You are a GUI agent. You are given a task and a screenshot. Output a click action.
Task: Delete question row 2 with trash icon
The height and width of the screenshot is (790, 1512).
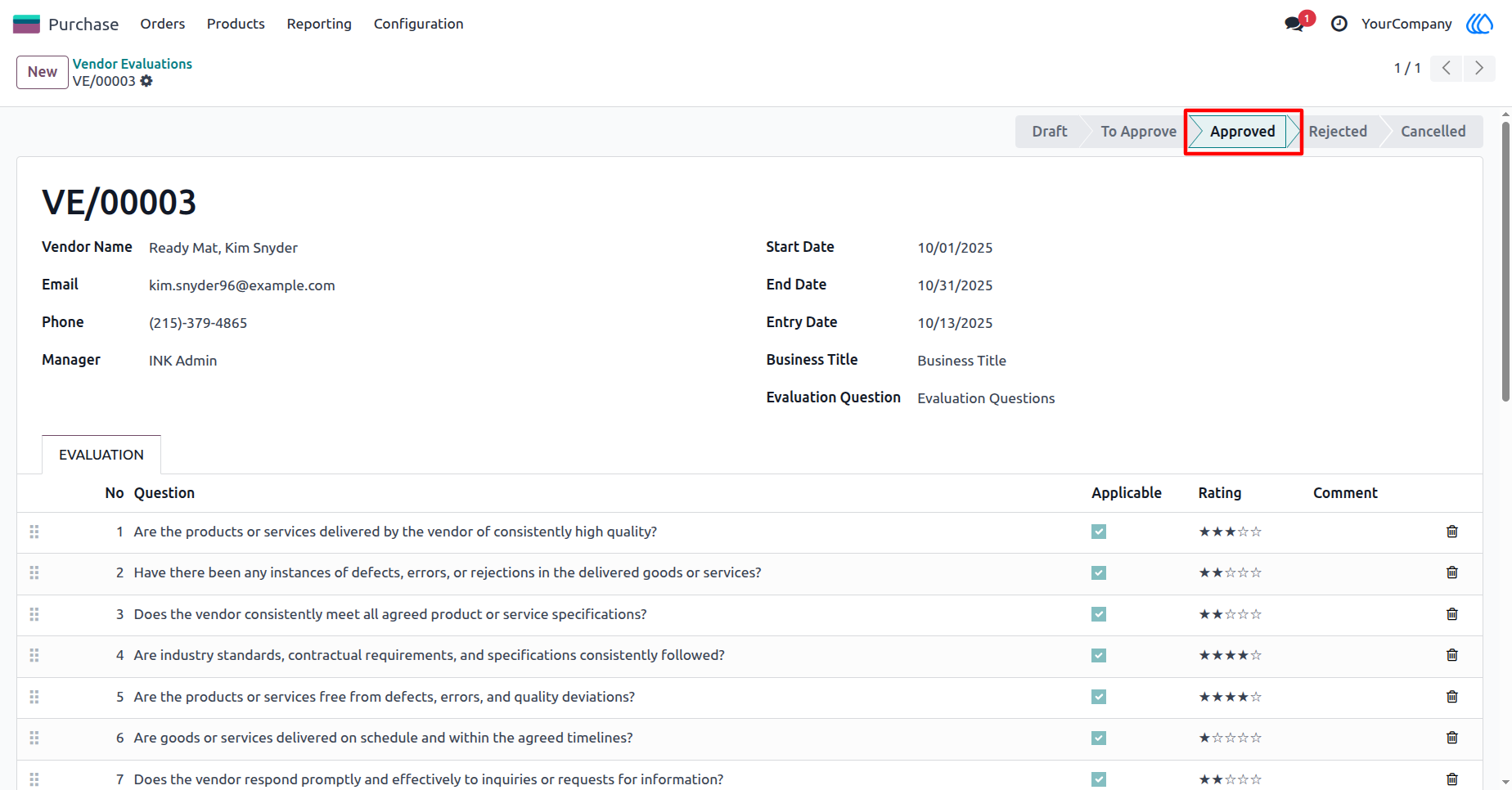1452,572
